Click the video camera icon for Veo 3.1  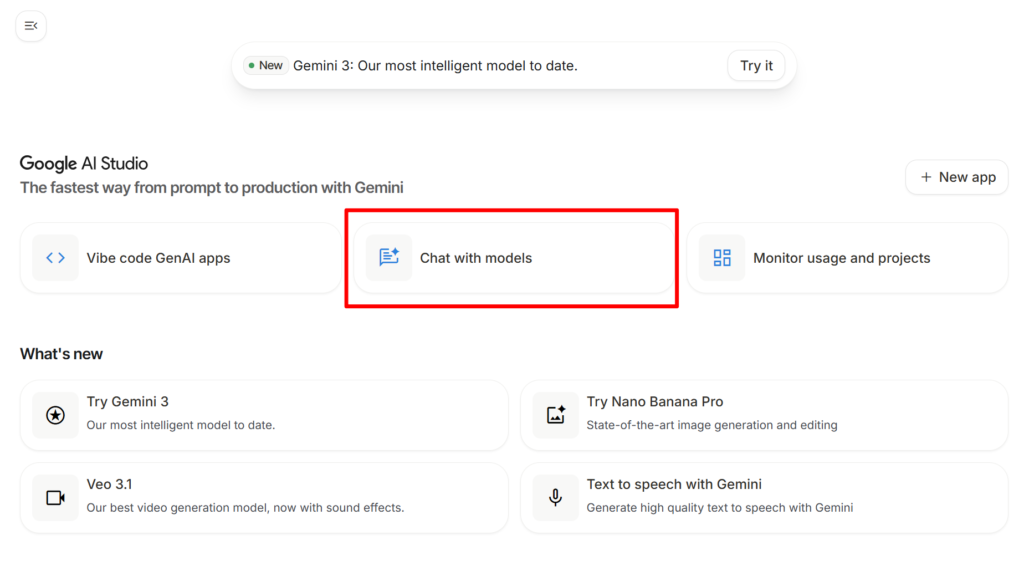coord(55,498)
